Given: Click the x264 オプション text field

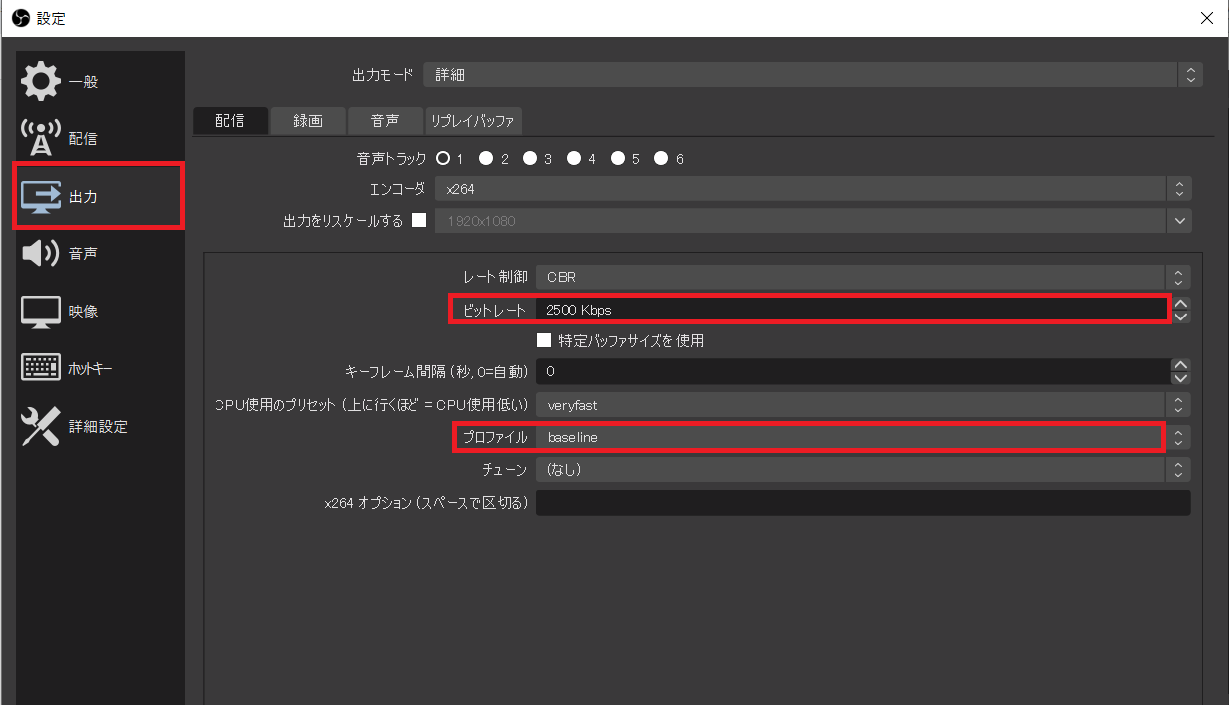Looking at the screenshot, I should tap(862, 503).
